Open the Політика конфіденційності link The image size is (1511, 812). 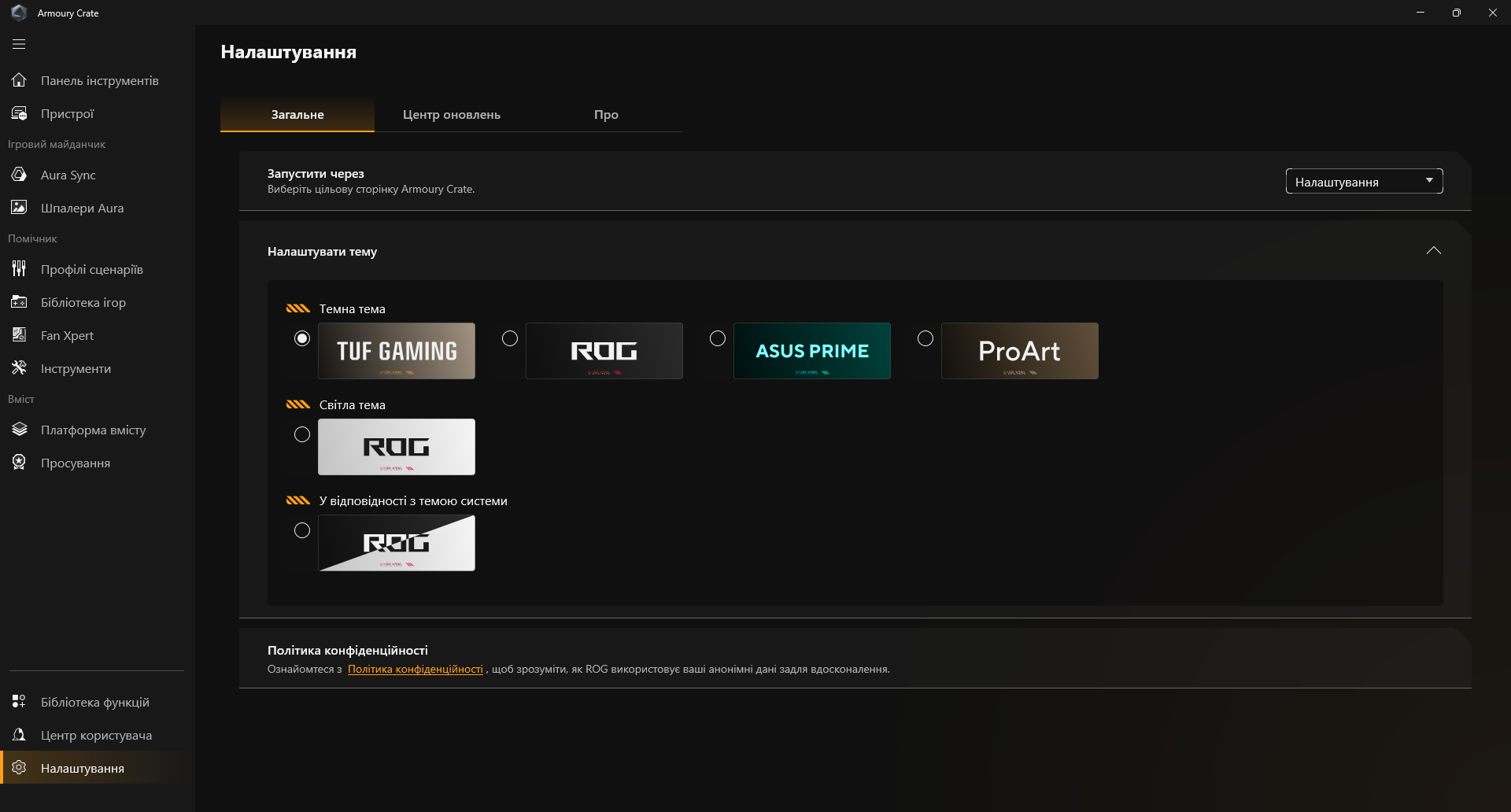click(x=416, y=670)
